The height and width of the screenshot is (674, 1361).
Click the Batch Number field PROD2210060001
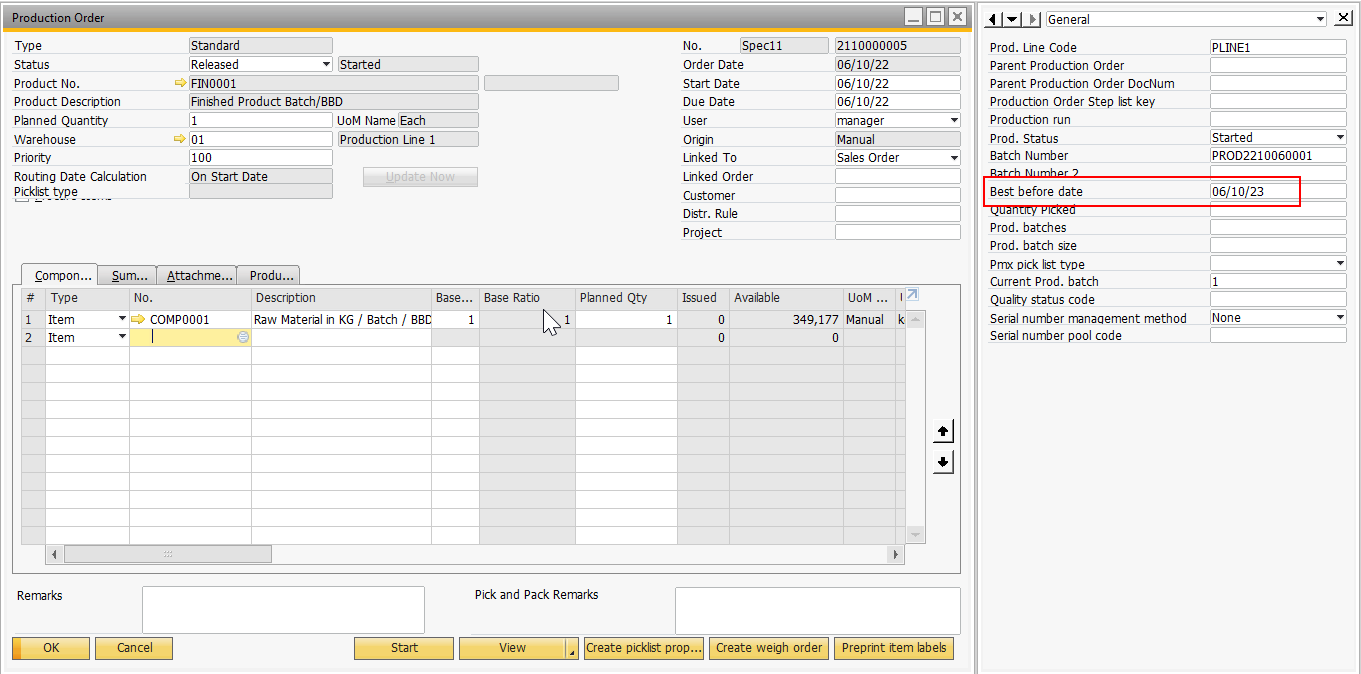click(x=1278, y=156)
